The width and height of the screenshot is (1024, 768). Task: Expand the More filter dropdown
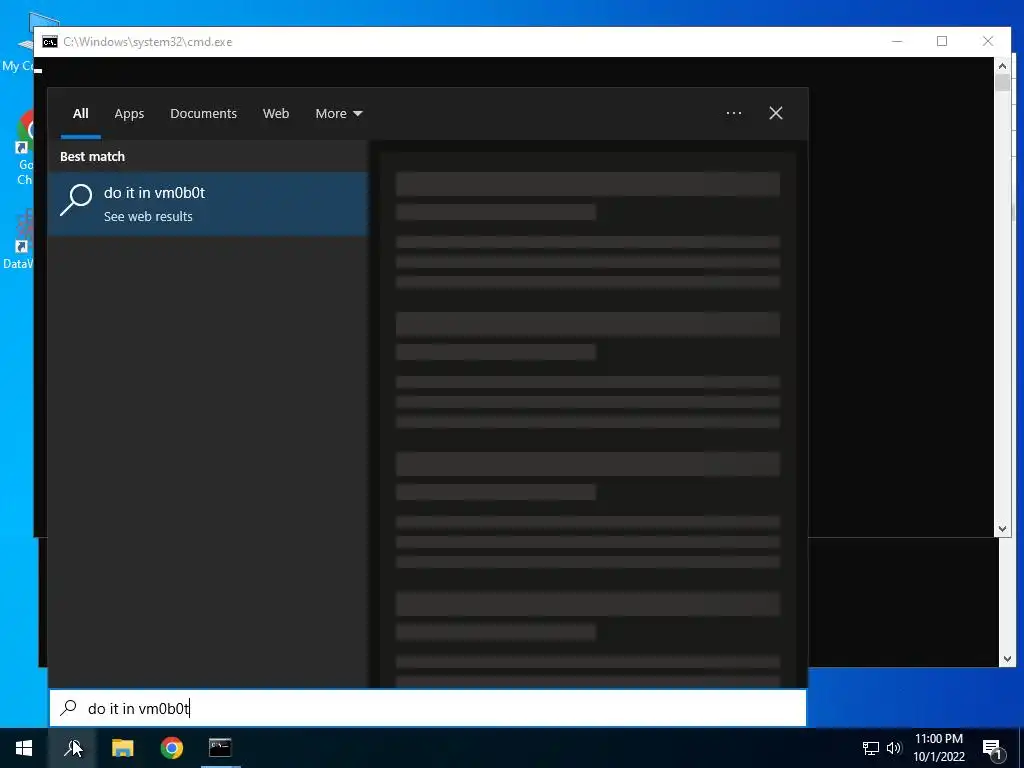338,114
